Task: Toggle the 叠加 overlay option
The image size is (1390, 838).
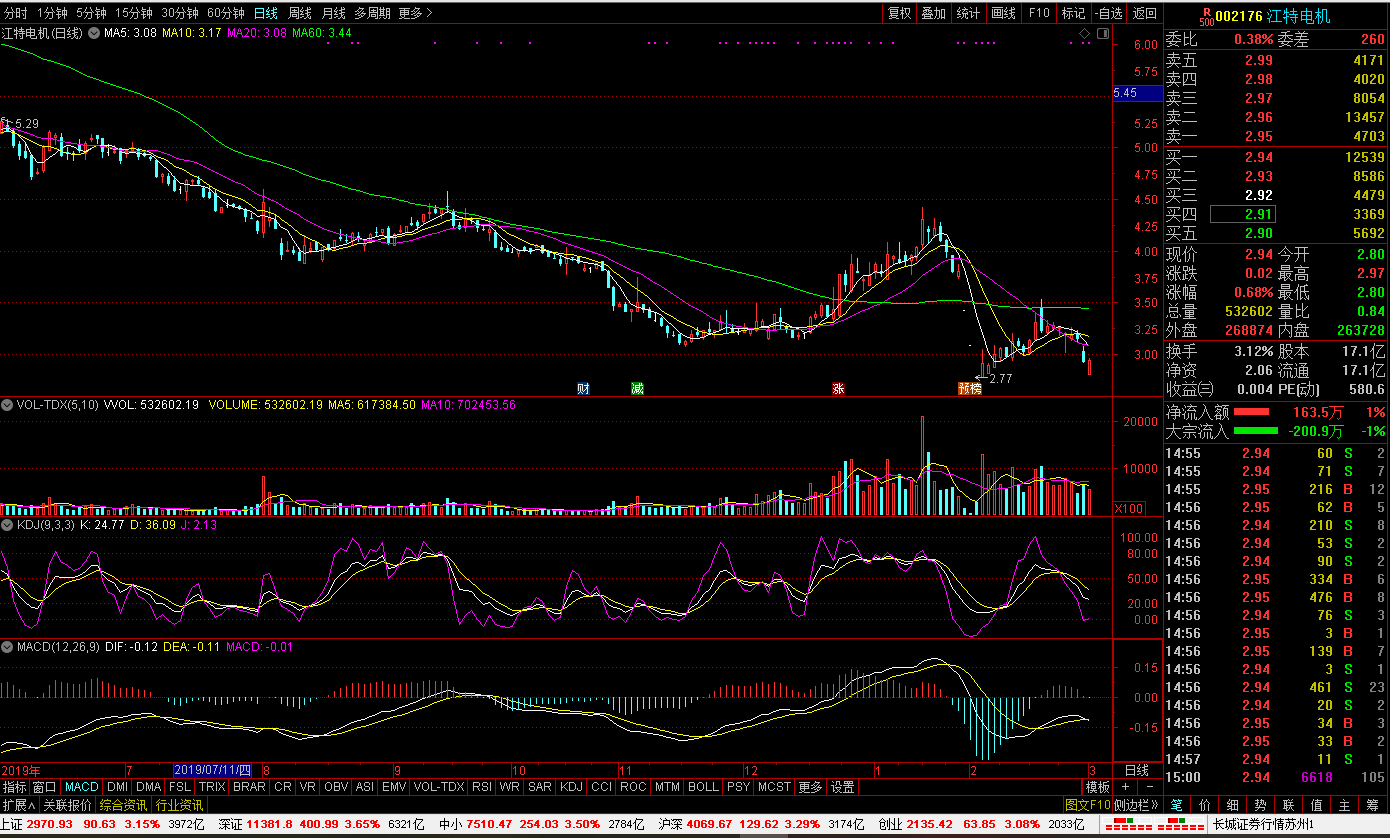Action: click(x=934, y=13)
